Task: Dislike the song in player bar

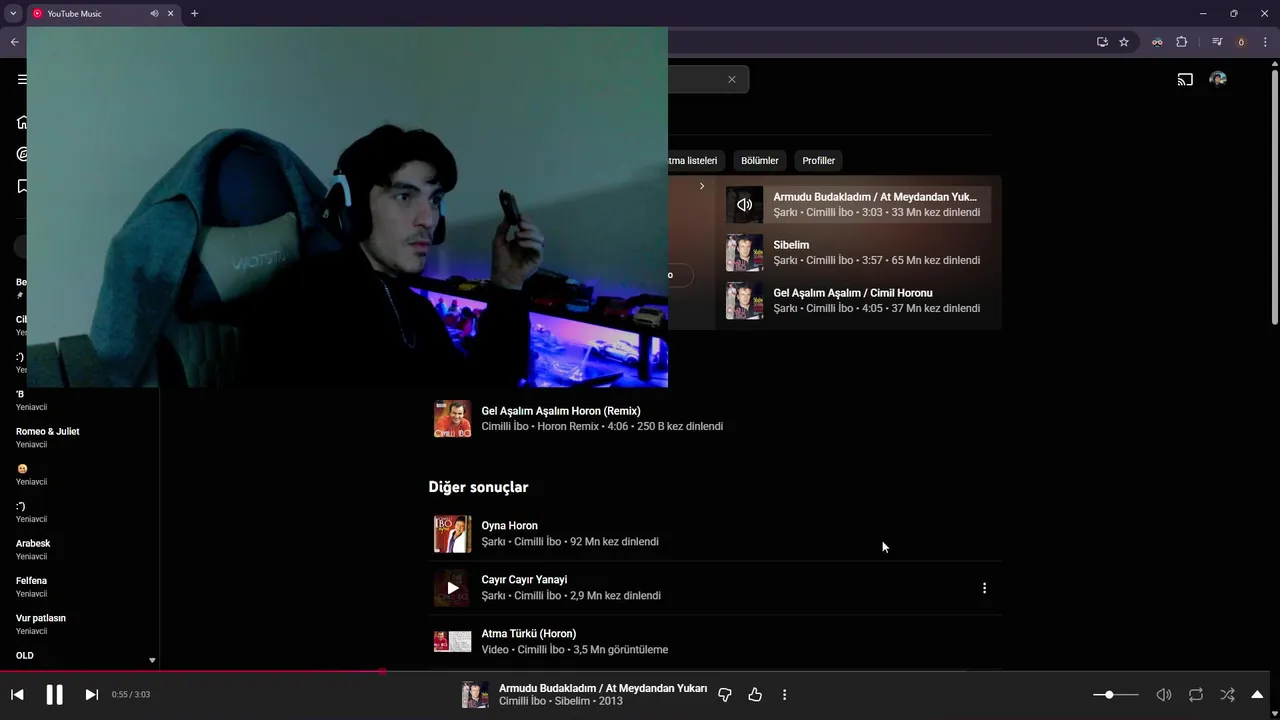Action: coord(725,694)
